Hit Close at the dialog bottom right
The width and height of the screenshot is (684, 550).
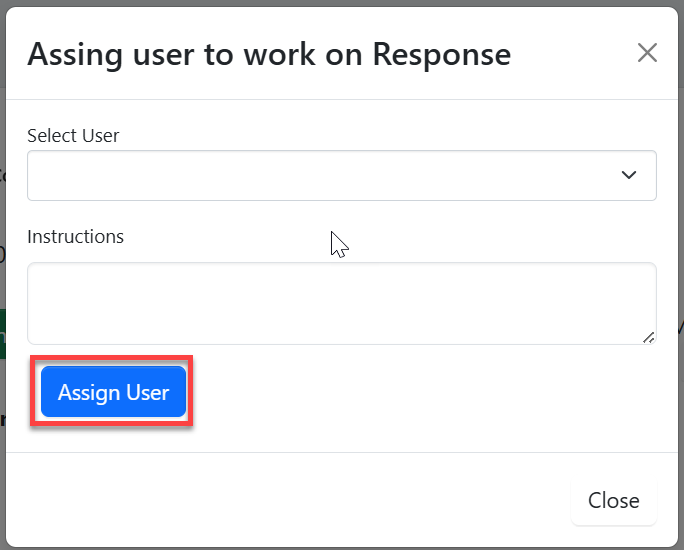613,501
